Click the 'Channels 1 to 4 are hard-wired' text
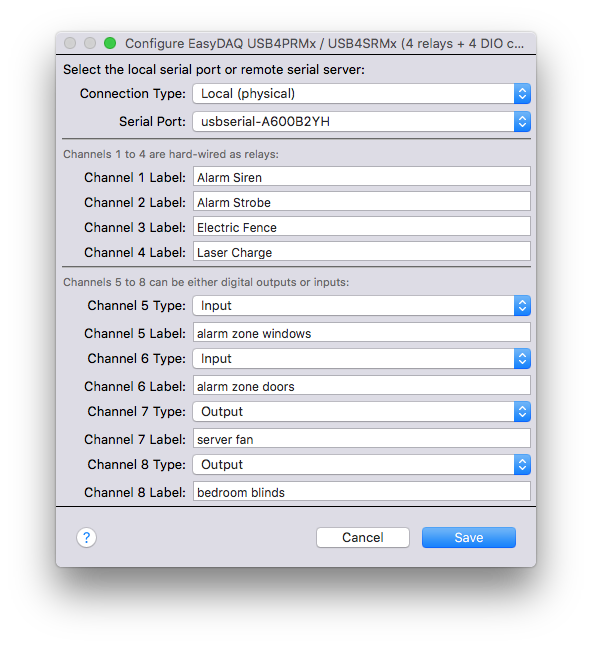 click(171, 154)
